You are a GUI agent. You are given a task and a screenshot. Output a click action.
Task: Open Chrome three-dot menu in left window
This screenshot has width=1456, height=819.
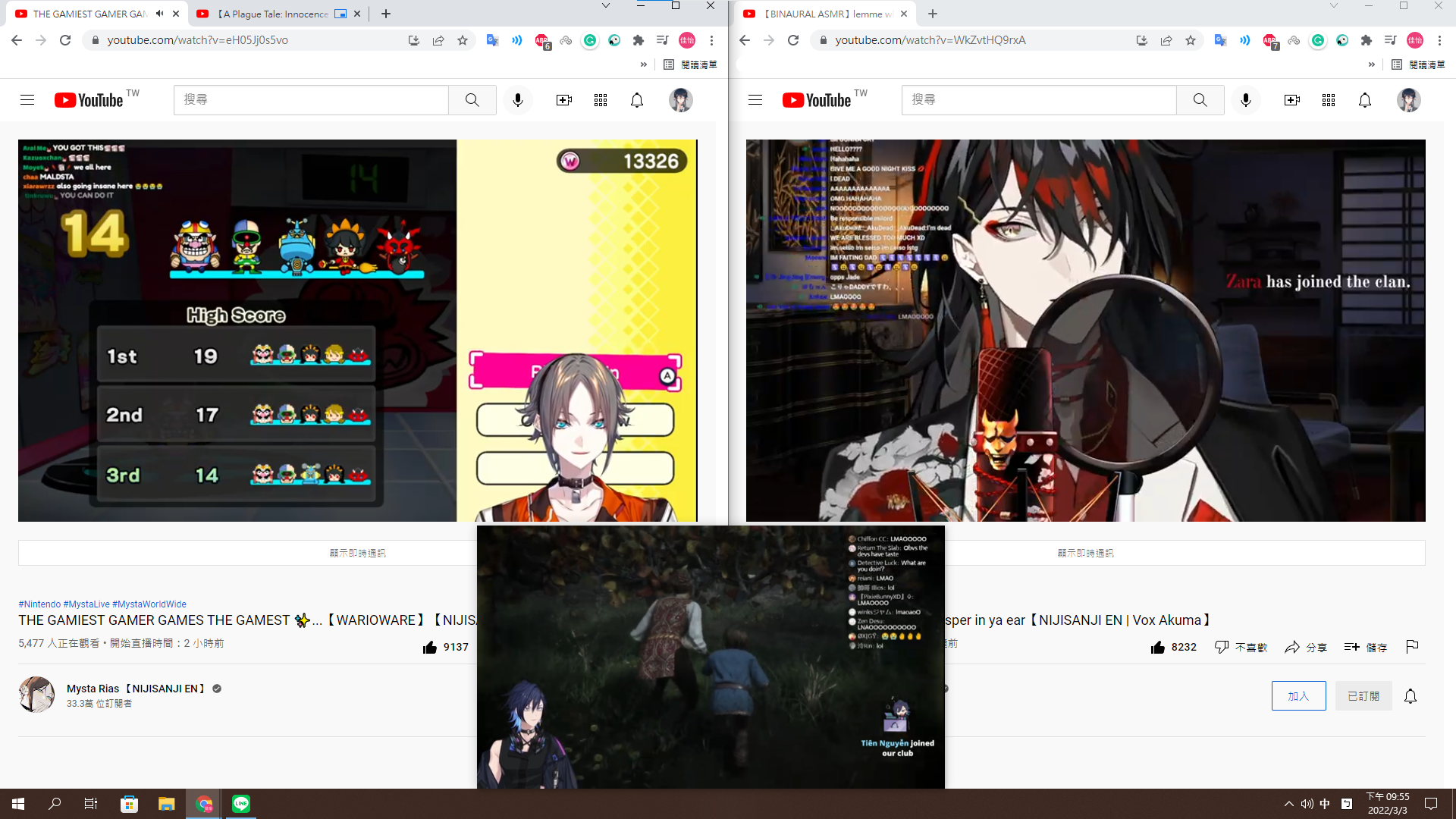tap(711, 40)
